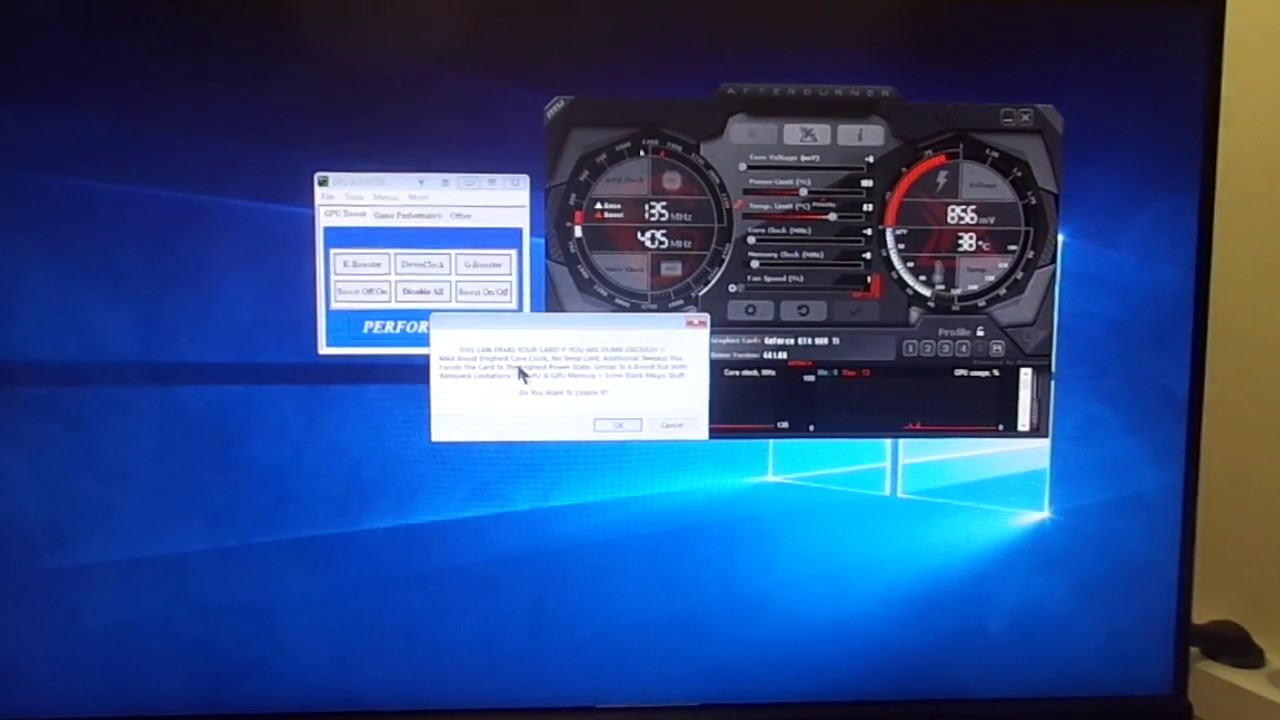Screen dimensions: 1280x720
Task: Select Afterburner profile slot 2
Action: pos(927,348)
